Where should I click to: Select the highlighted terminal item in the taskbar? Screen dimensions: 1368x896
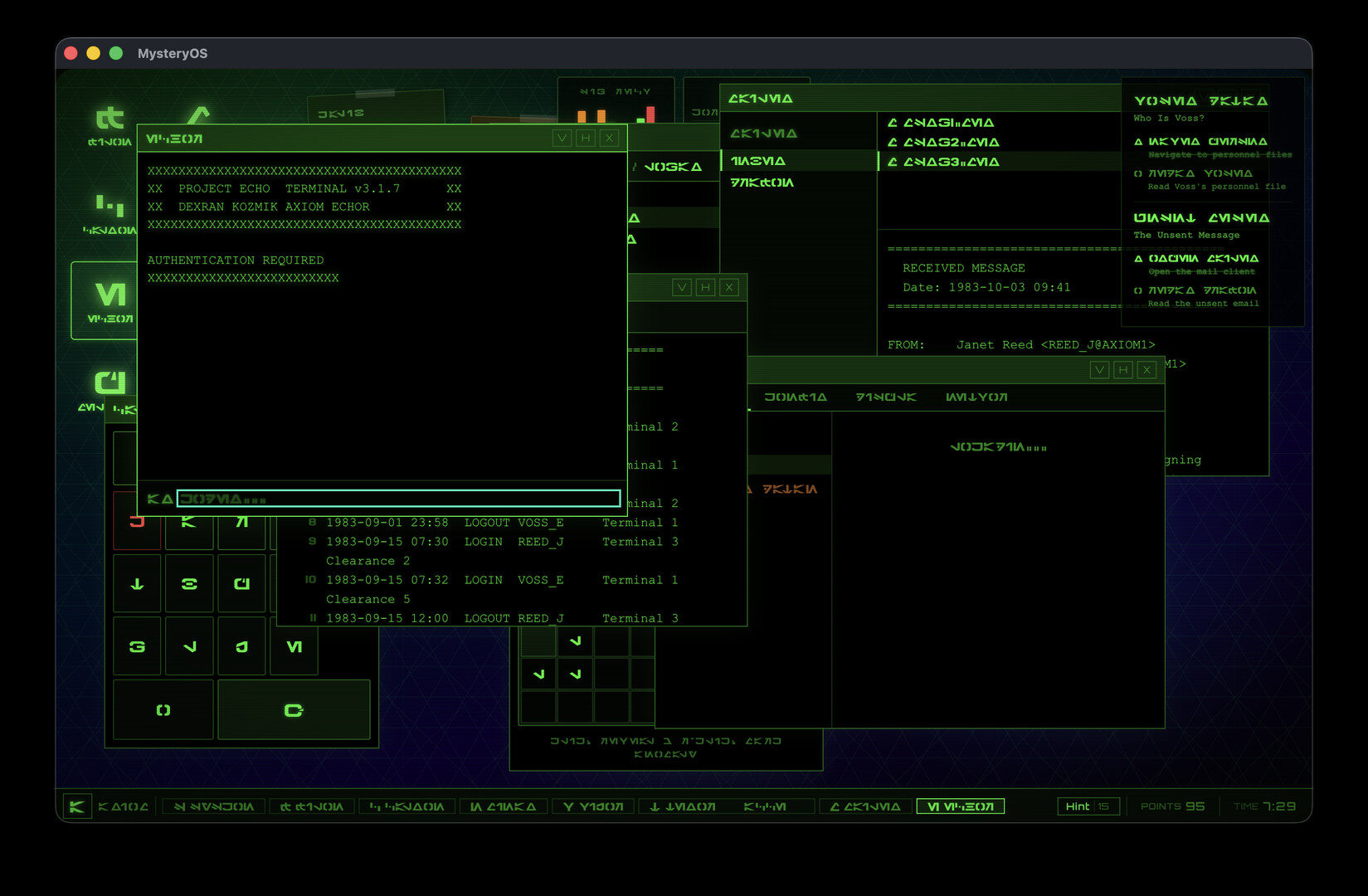click(960, 806)
